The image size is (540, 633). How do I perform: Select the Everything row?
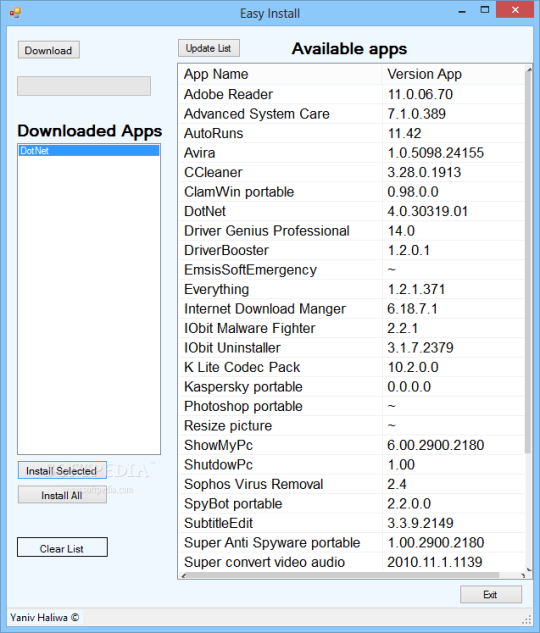[352, 289]
